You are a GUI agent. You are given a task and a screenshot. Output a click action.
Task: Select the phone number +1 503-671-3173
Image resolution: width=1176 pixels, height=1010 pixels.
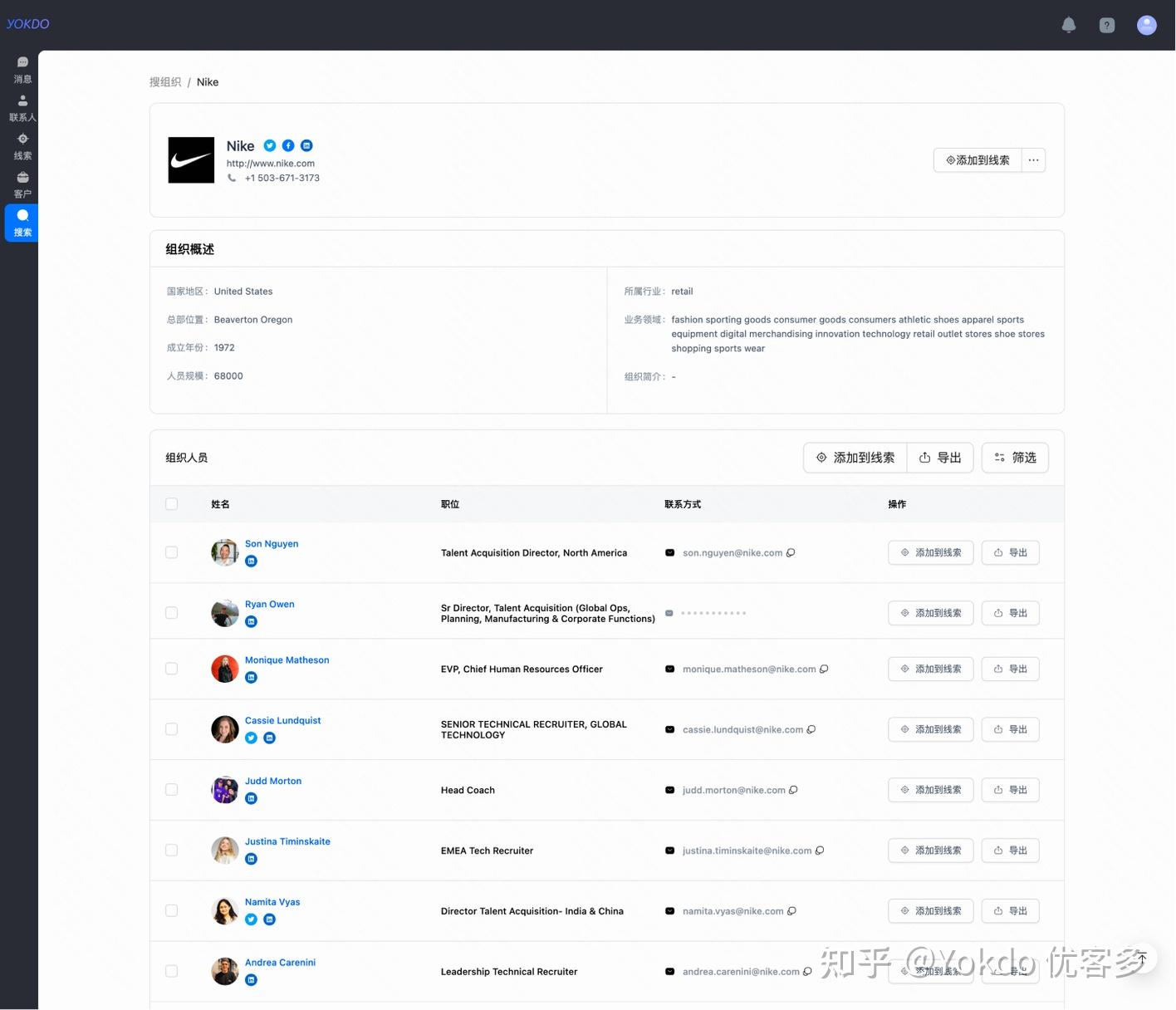coord(282,178)
